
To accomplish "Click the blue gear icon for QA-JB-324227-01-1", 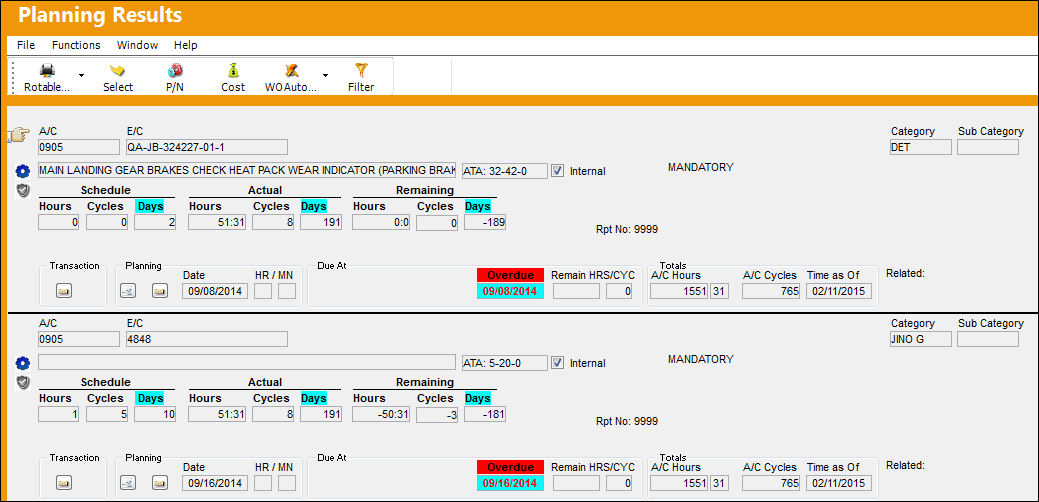I will point(23,172).
